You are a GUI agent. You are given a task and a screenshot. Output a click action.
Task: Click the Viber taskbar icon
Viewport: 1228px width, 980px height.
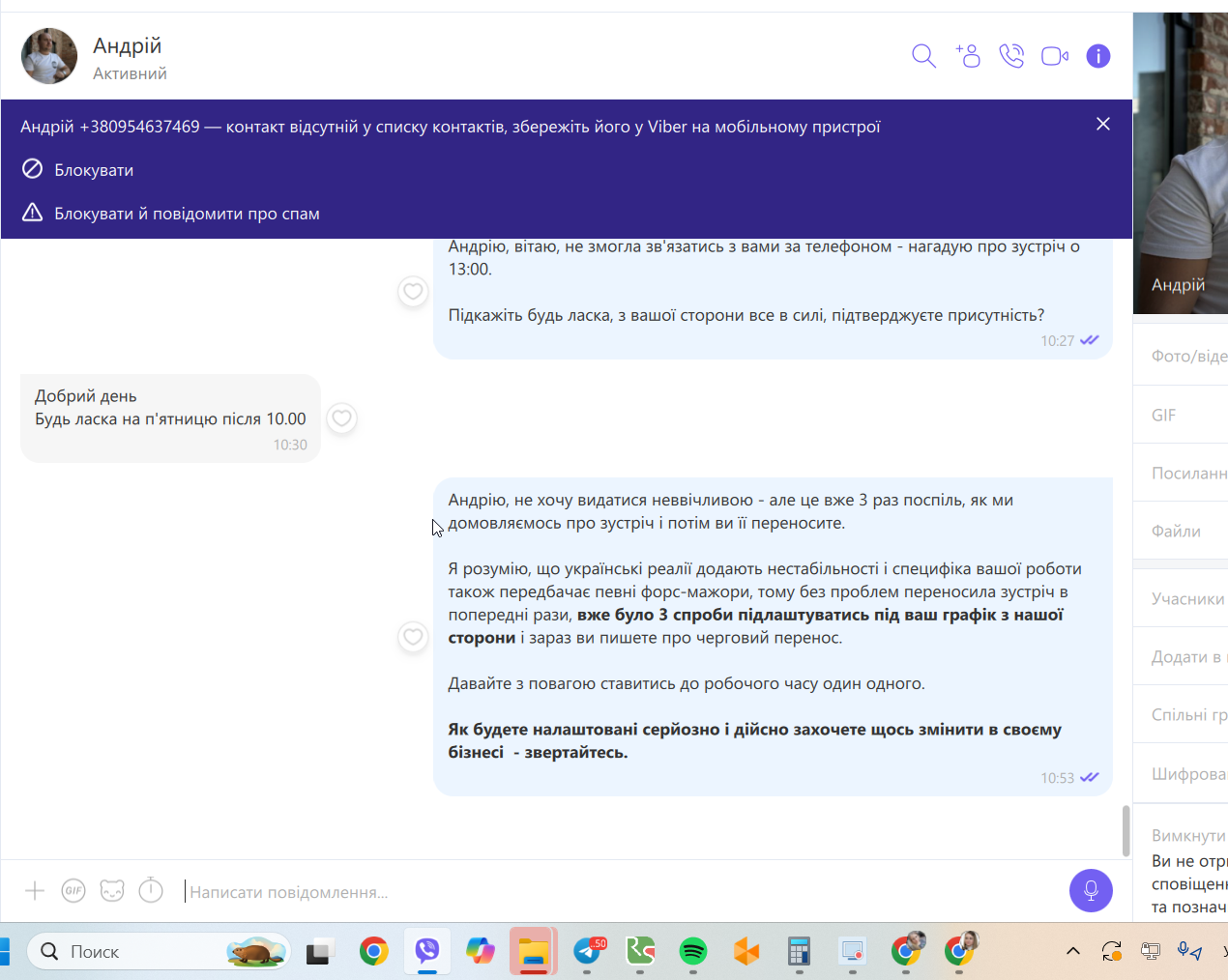426,952
